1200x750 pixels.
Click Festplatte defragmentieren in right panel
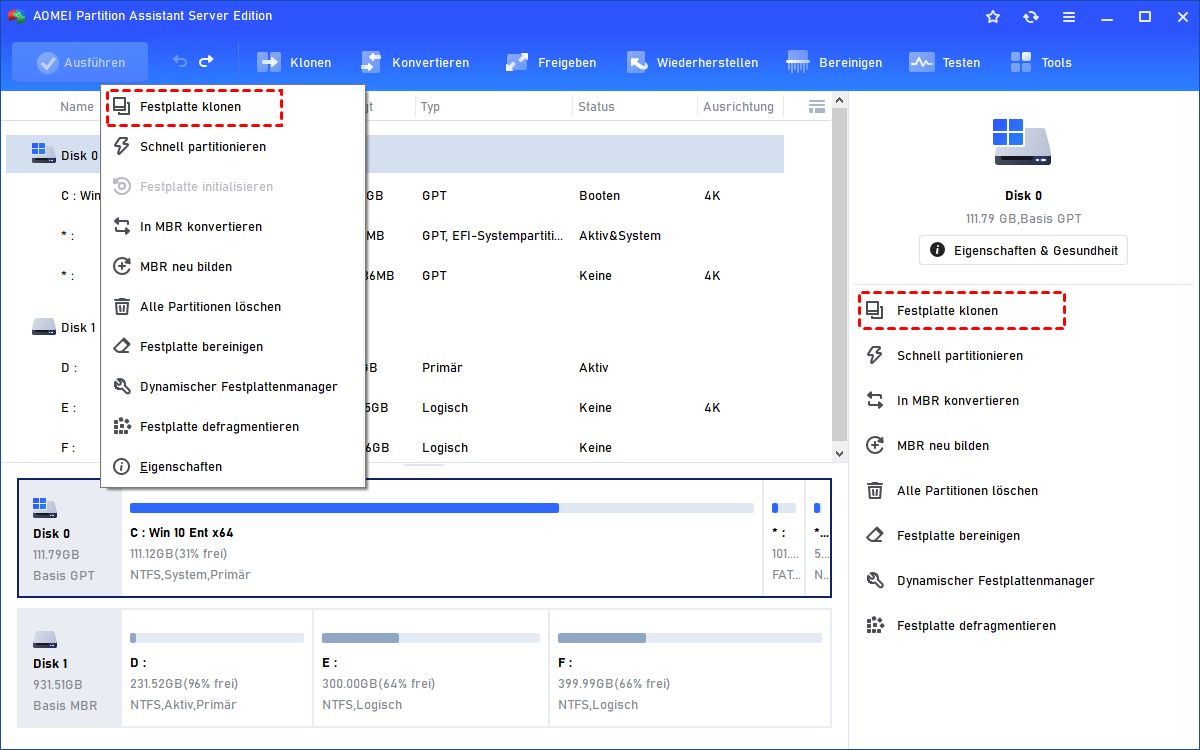pyautogui.click(x=961, y=626)
